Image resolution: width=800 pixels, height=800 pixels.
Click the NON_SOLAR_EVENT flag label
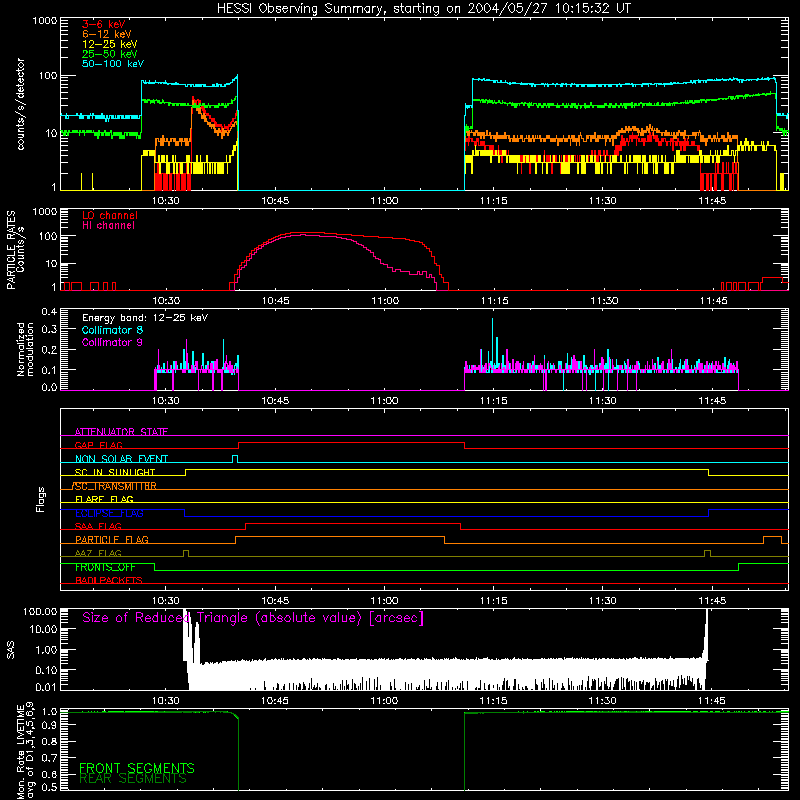121,459
